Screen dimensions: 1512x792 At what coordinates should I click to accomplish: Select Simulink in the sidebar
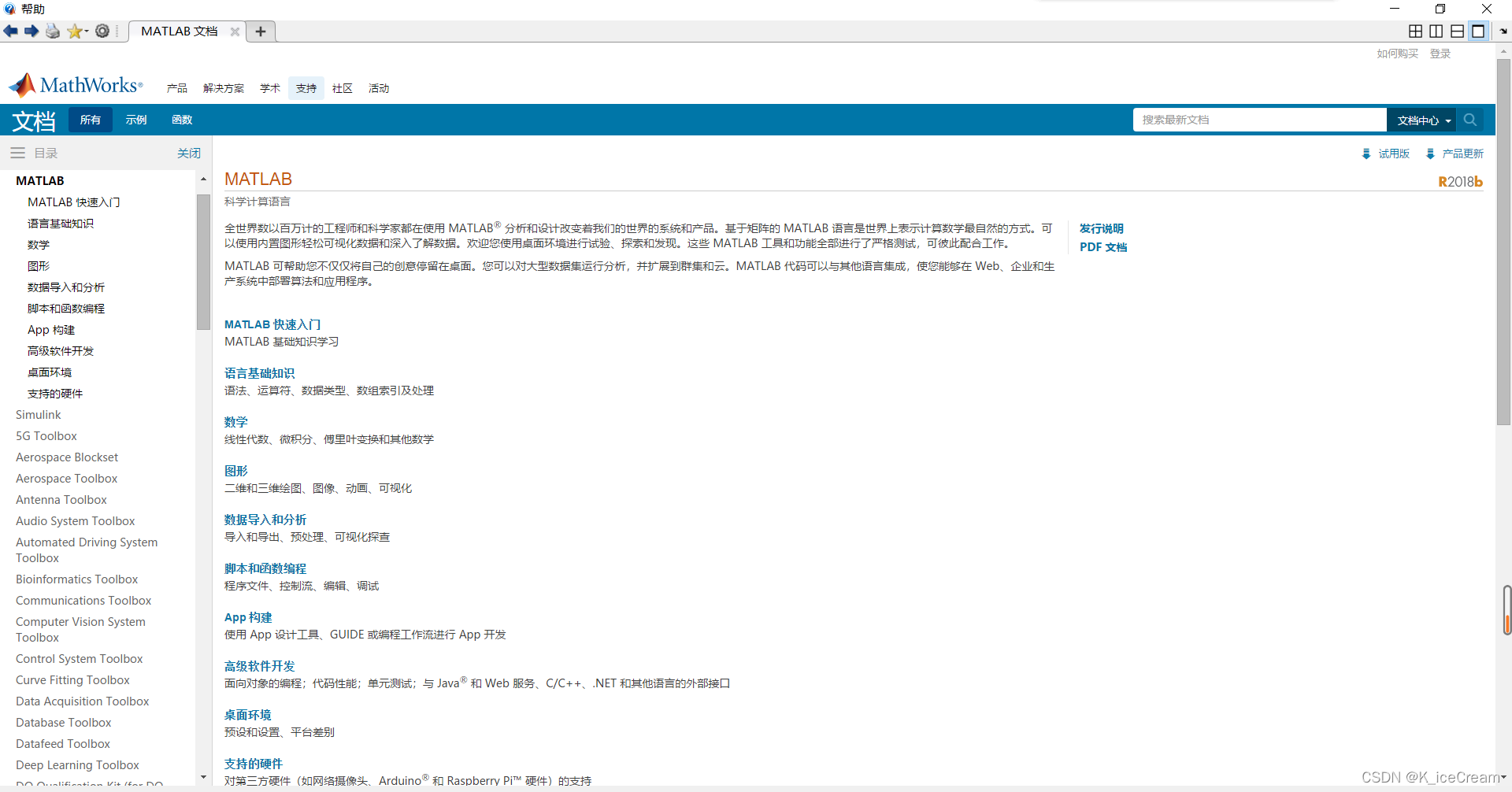point(39,415)
